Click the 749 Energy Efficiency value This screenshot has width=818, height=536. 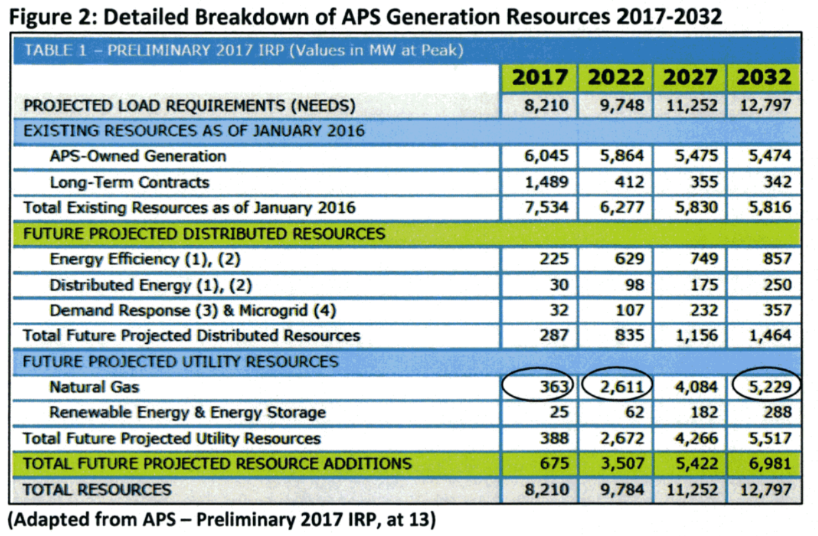pyautogui.click(x=704, y=259)
